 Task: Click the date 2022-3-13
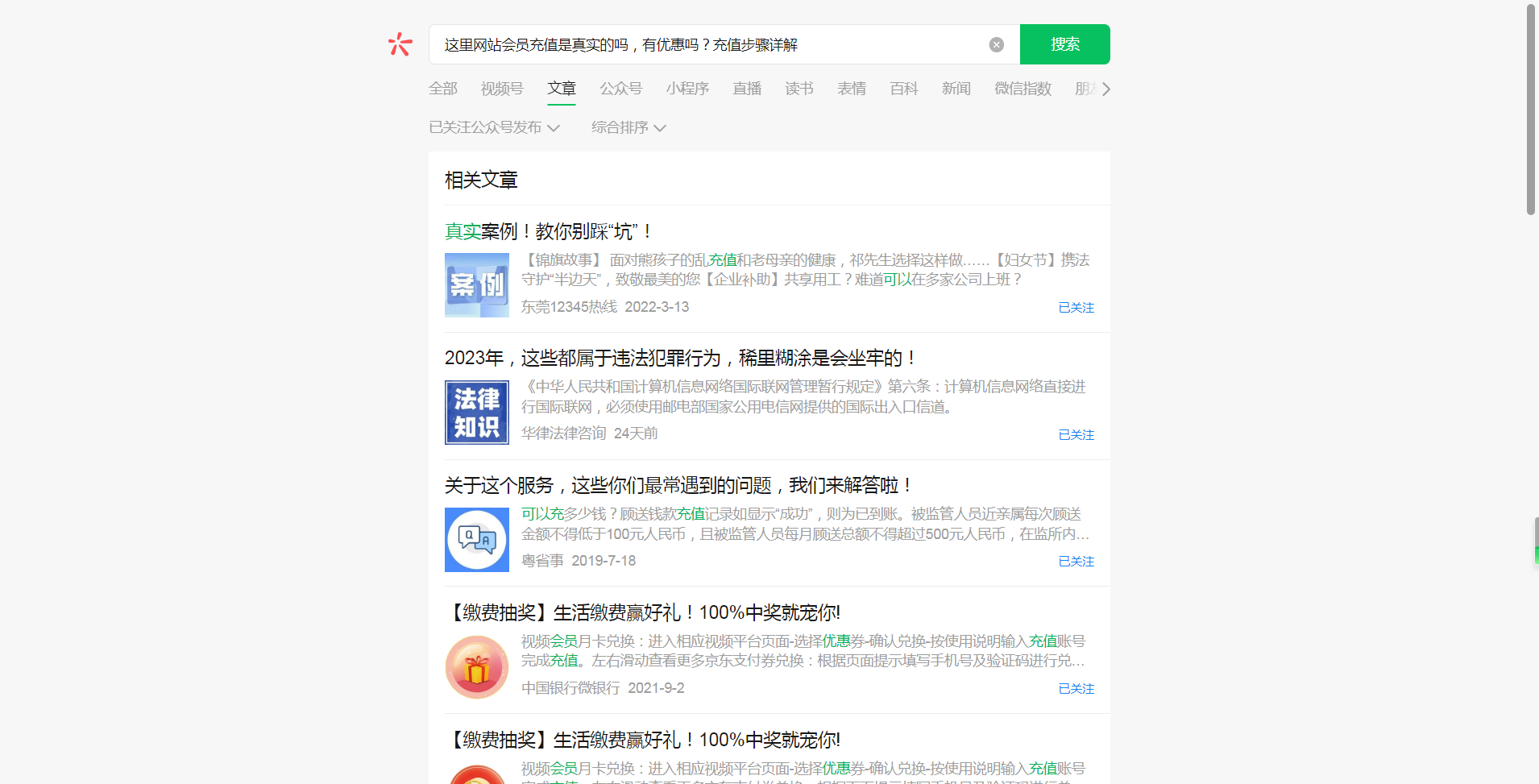[657, 307]
